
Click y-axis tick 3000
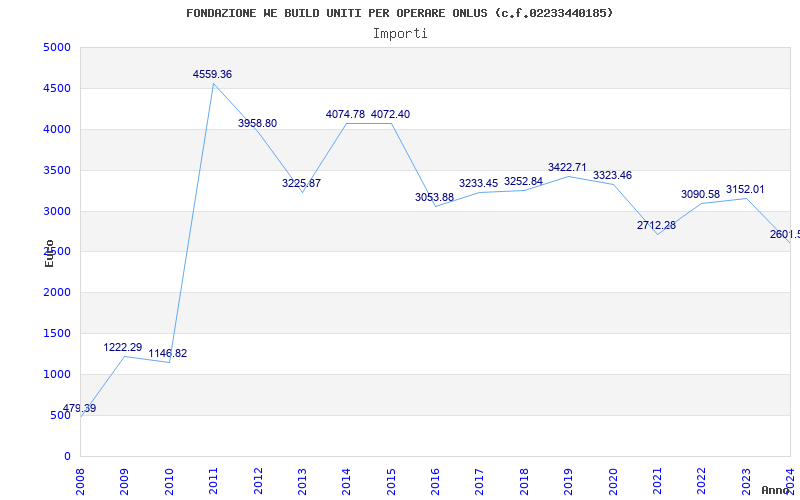[57, 211]
